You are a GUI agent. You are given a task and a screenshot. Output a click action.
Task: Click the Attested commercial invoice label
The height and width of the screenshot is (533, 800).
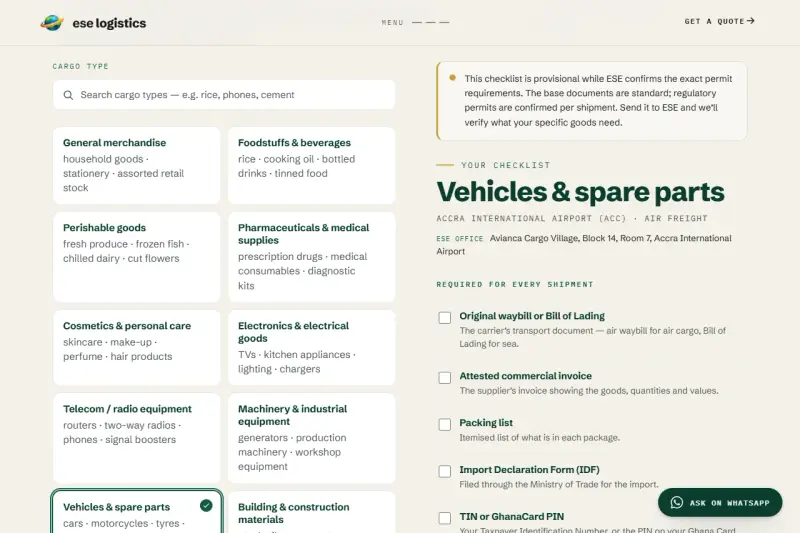(x=526, y=376)
